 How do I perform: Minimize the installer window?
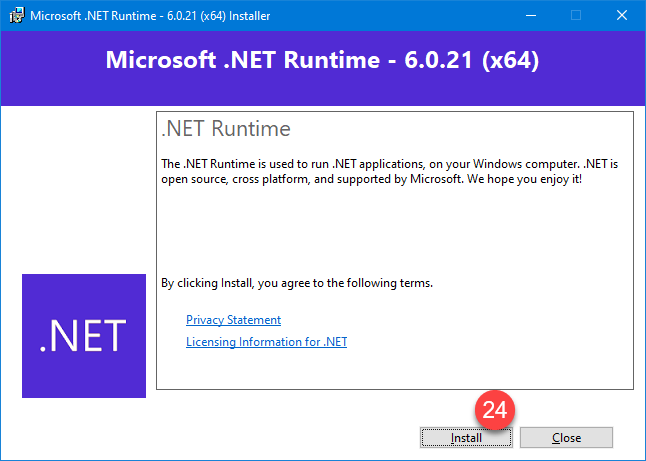pyautogui.click(x=529, y=16)
